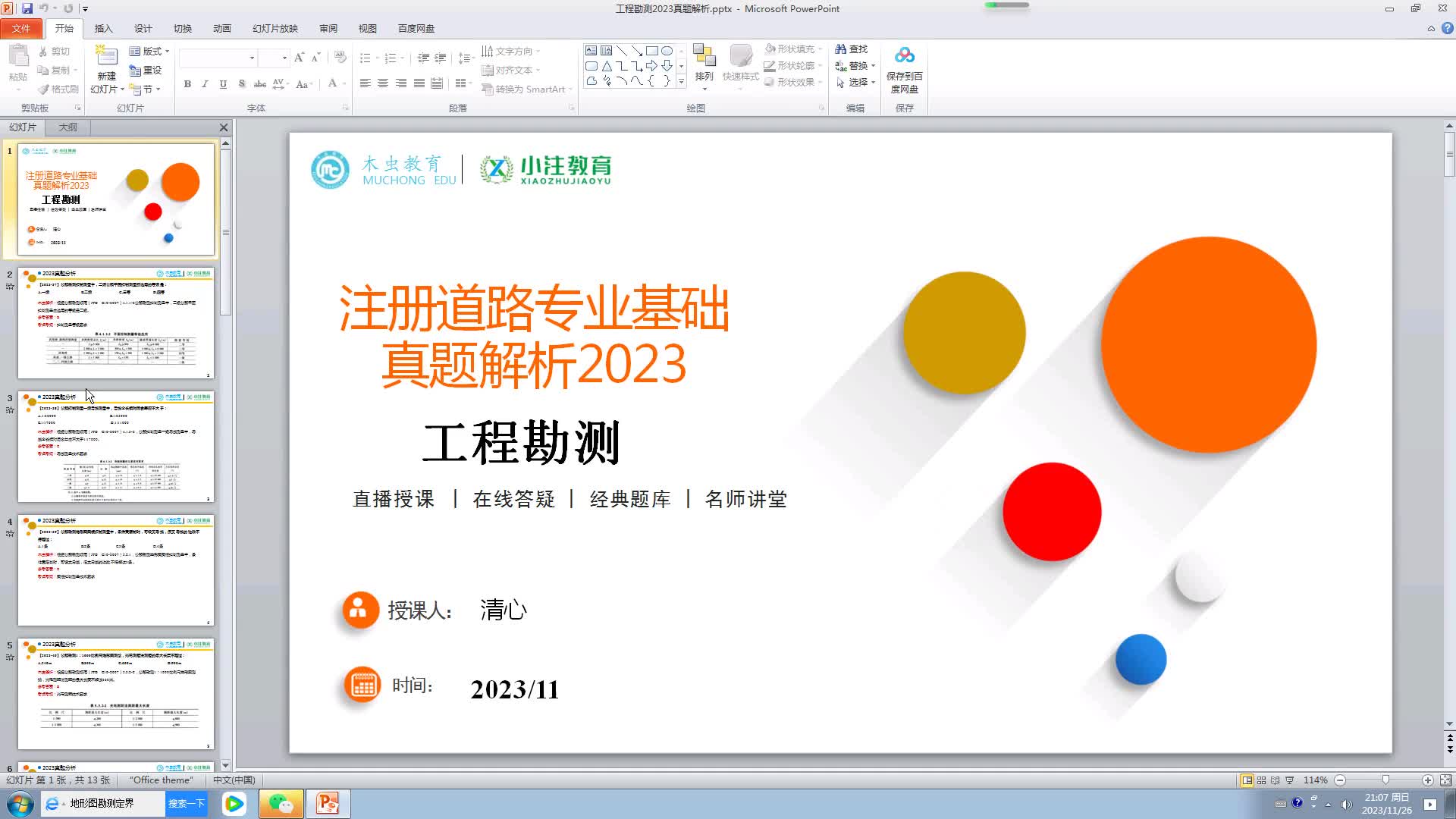
Task: Open the font name dropdown
Action: pyautogui.click(x=252, y=58)
